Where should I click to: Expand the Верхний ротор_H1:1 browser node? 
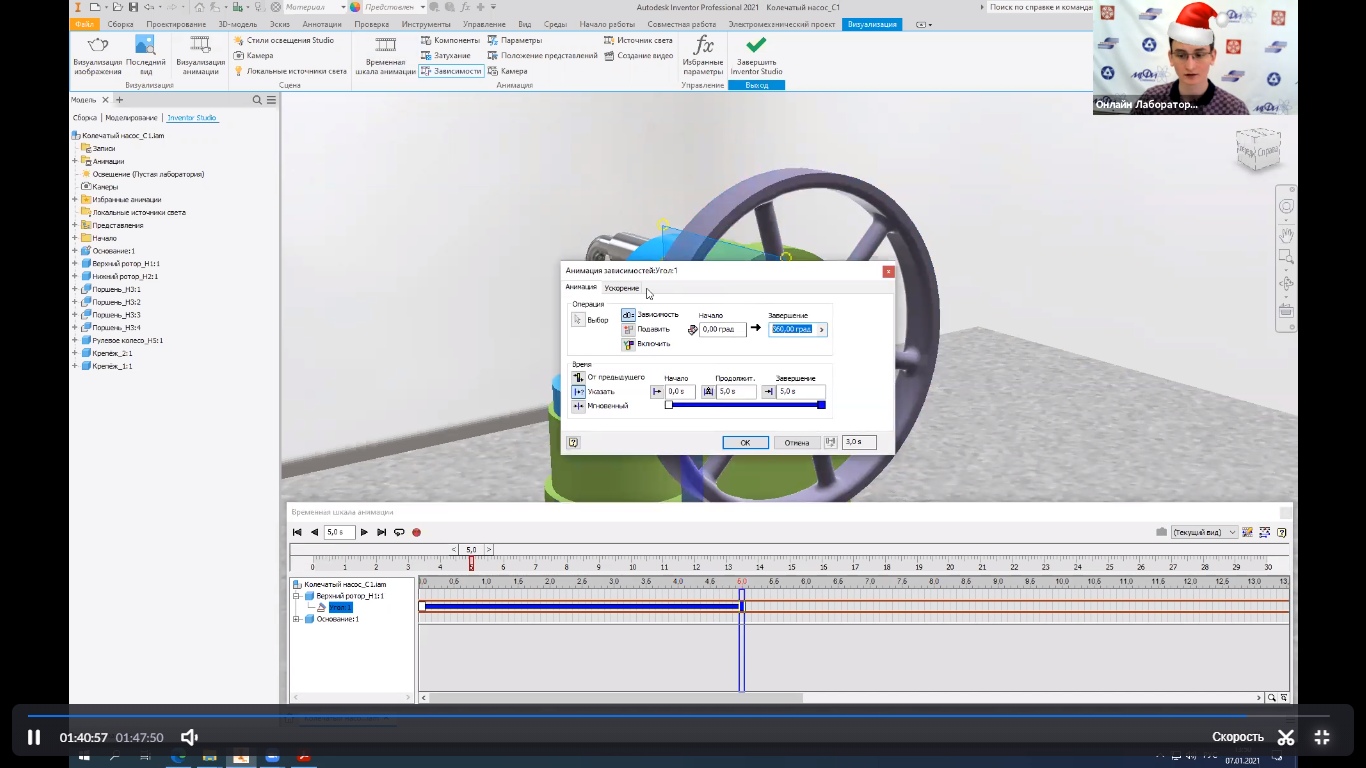pyautogui.click(x=75, y=264)
